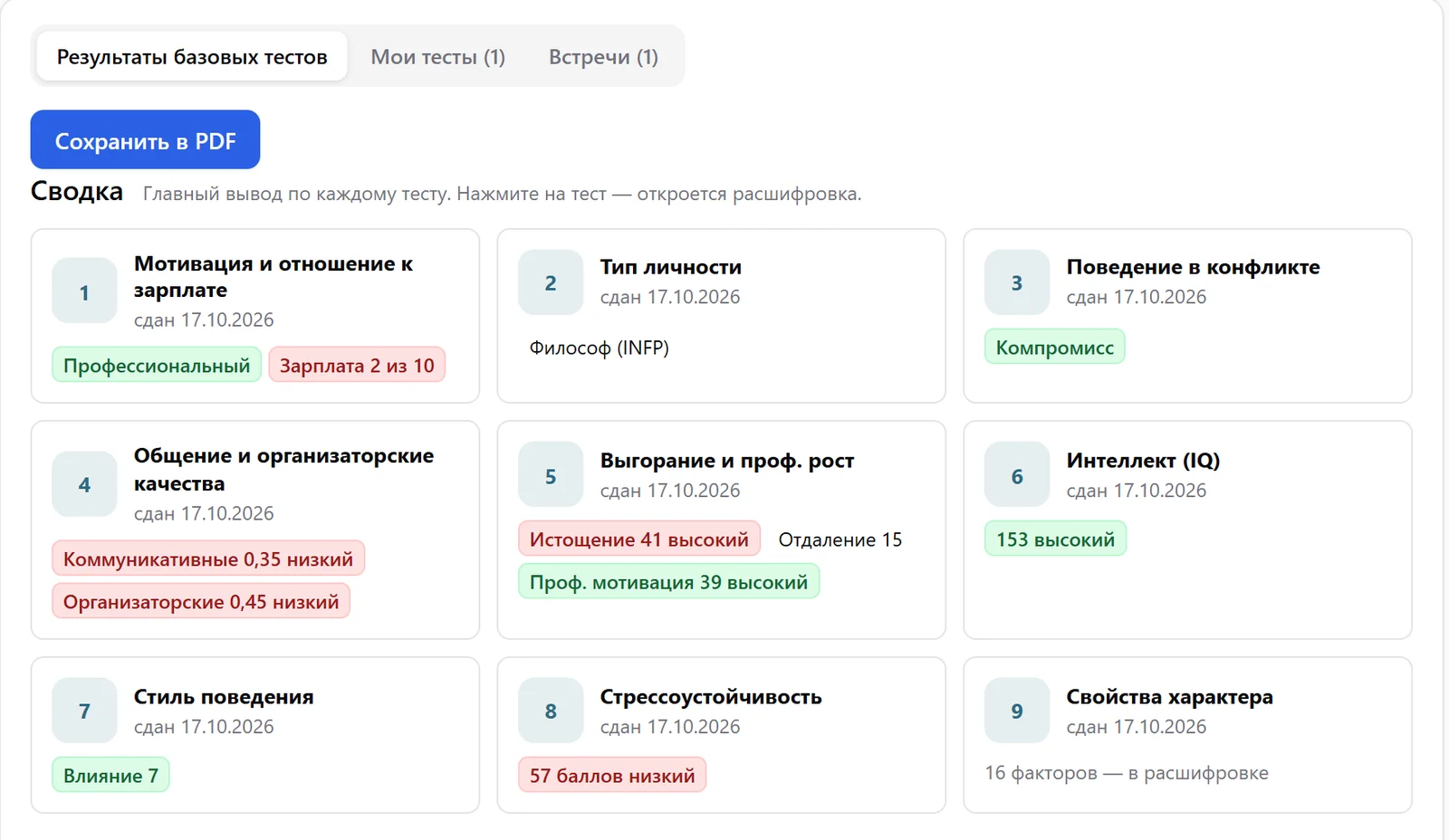Open the Интеллект (IQ) test title

point(1143,461)
